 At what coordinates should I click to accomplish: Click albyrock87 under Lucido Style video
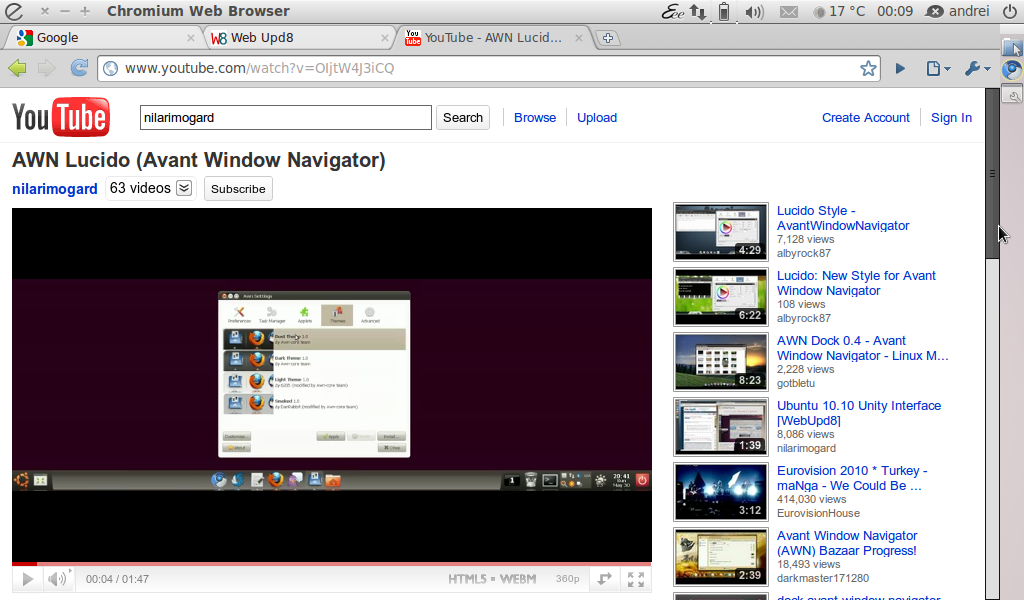tap(803, 253)
